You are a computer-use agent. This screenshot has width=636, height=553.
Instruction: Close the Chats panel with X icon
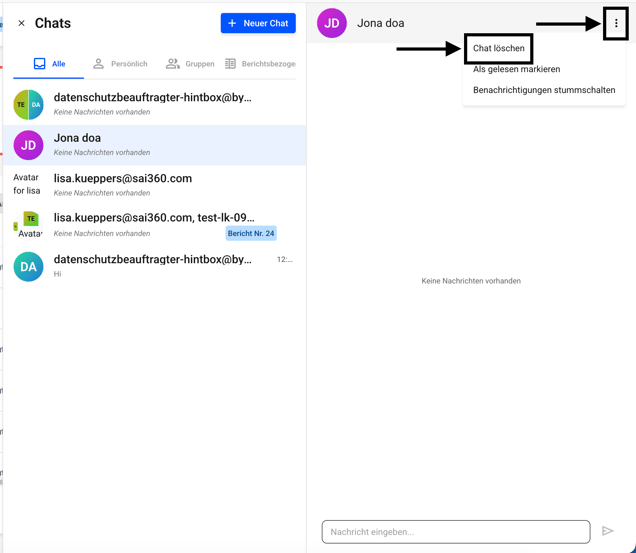[x=21, y=23]
